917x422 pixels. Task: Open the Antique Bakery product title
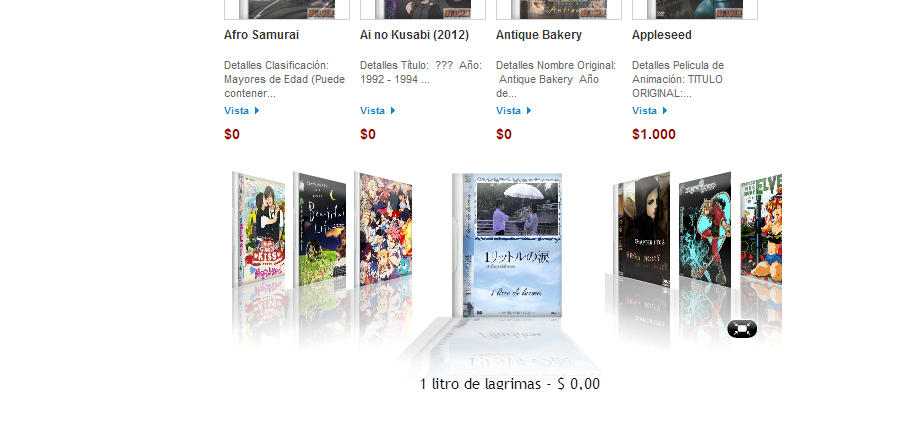pyautogui.click(x=539, y=35)
